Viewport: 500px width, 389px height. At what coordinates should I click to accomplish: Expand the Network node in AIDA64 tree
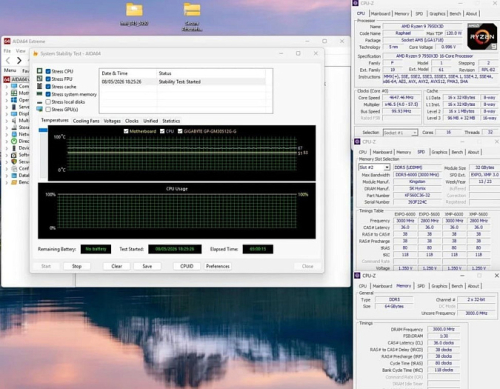tap(7, 134)
